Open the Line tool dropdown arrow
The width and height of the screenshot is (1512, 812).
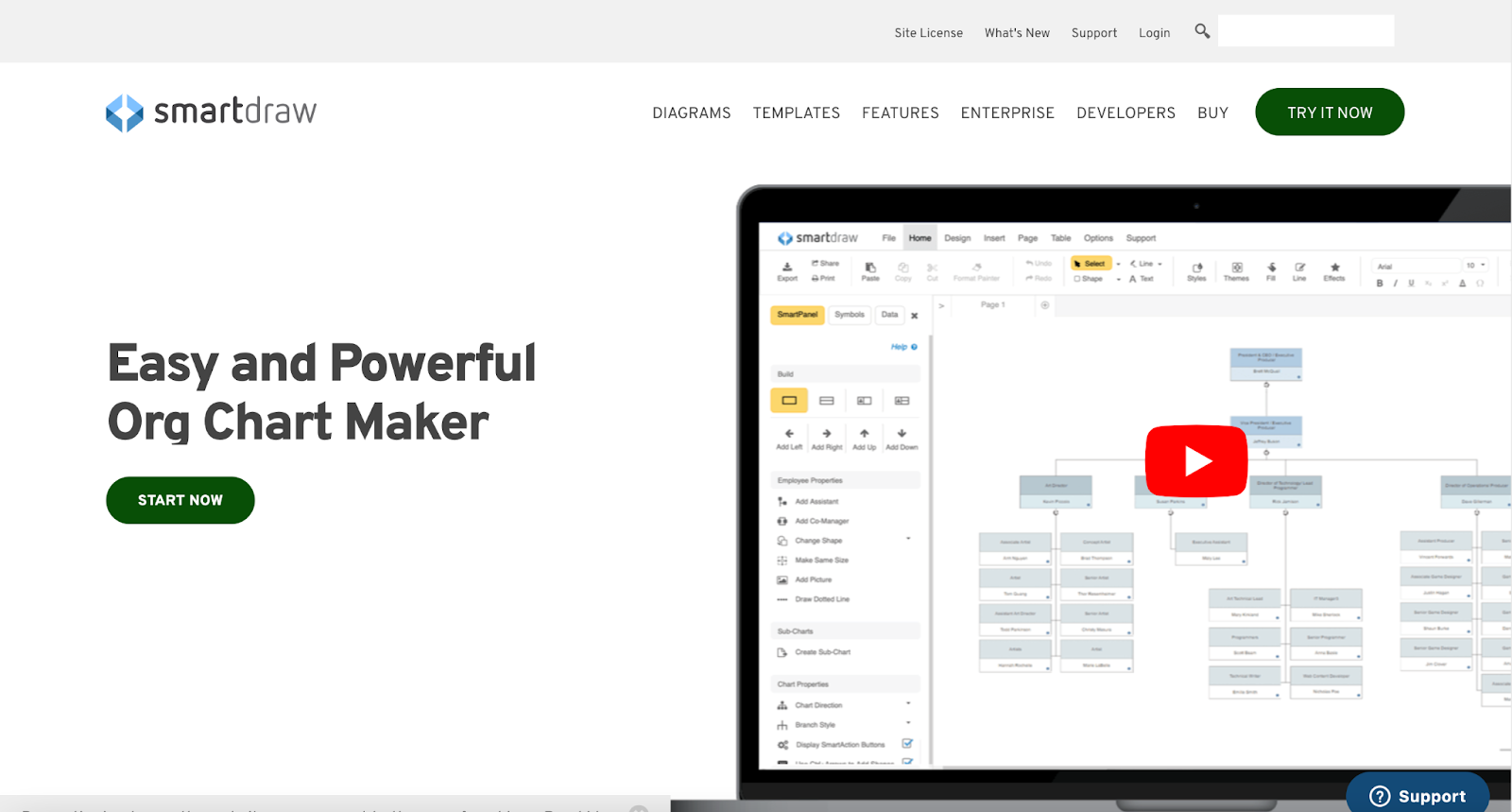pos(1160,265)
